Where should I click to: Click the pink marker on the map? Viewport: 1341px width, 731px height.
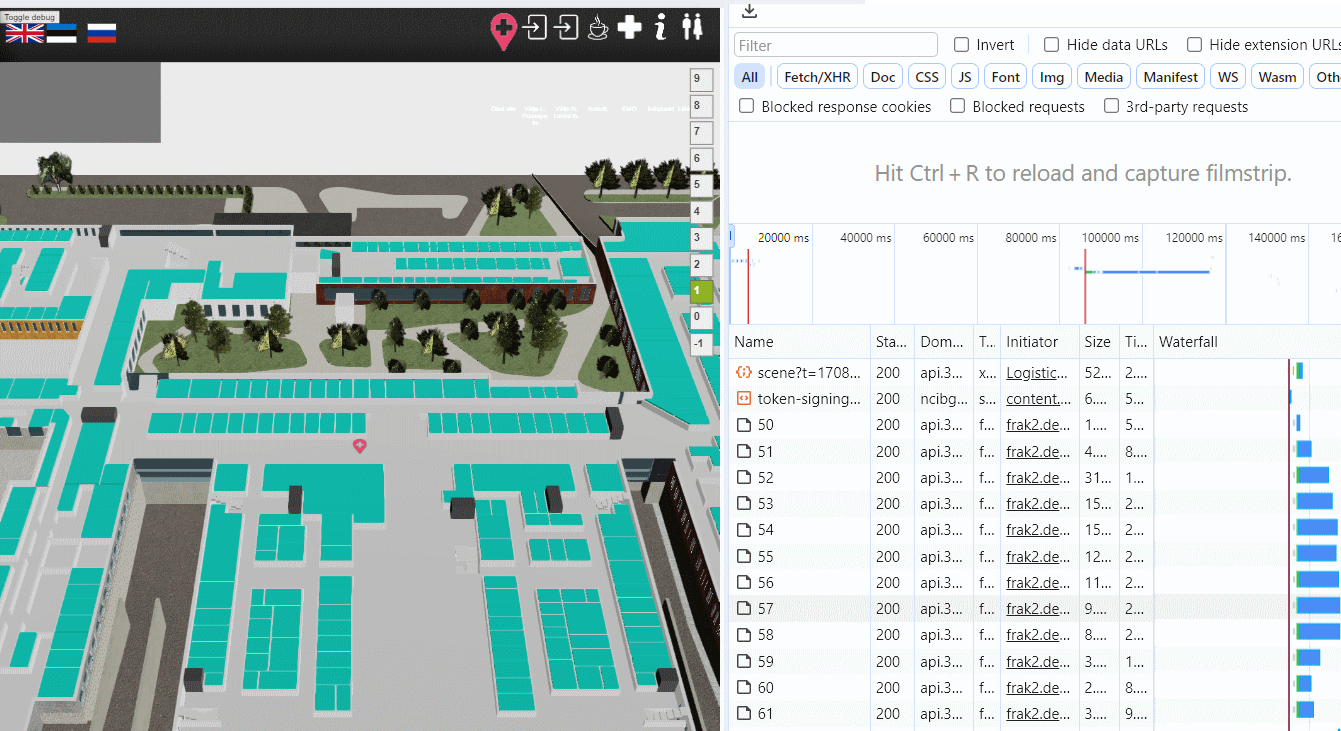click(360, 445)
